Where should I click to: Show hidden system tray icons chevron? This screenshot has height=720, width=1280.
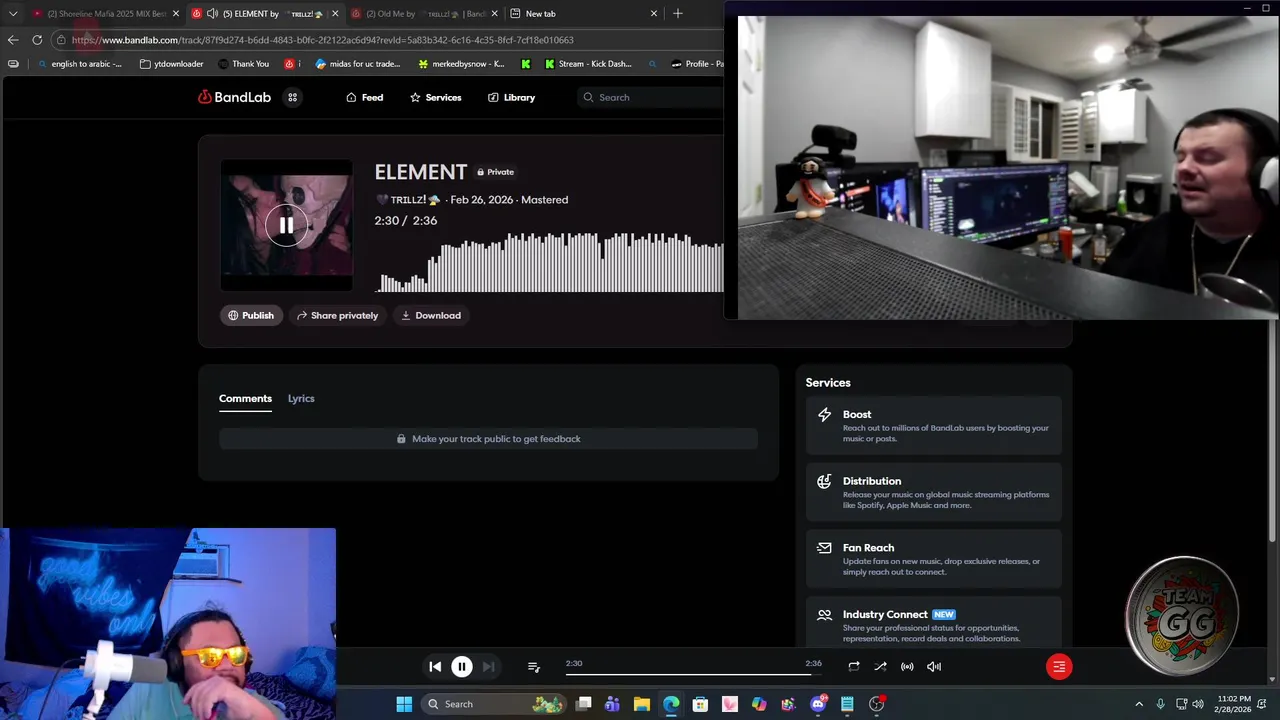tap(1138, 704)
